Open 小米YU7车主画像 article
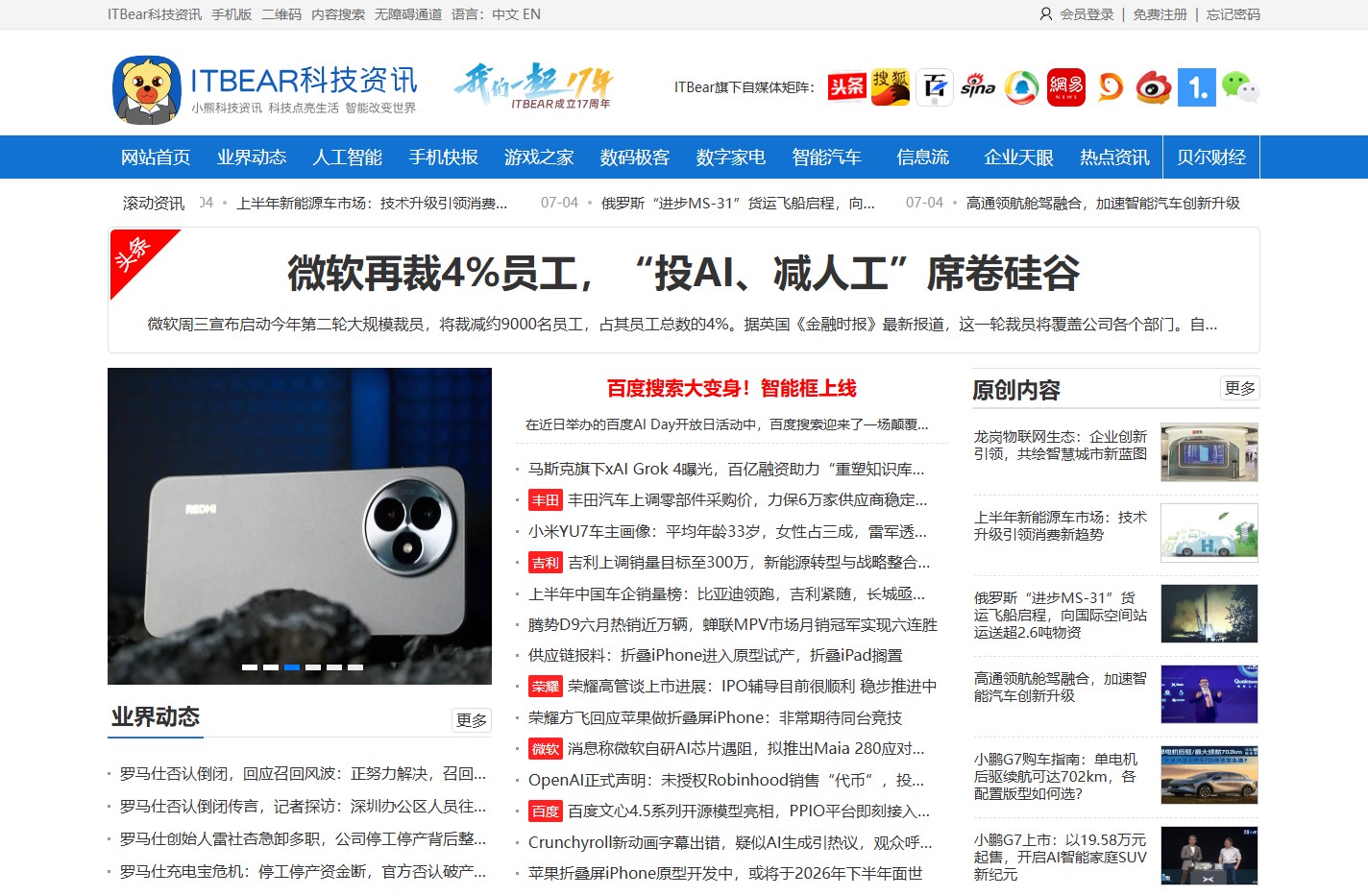1368x896 pixels. [x=727, y=531]
